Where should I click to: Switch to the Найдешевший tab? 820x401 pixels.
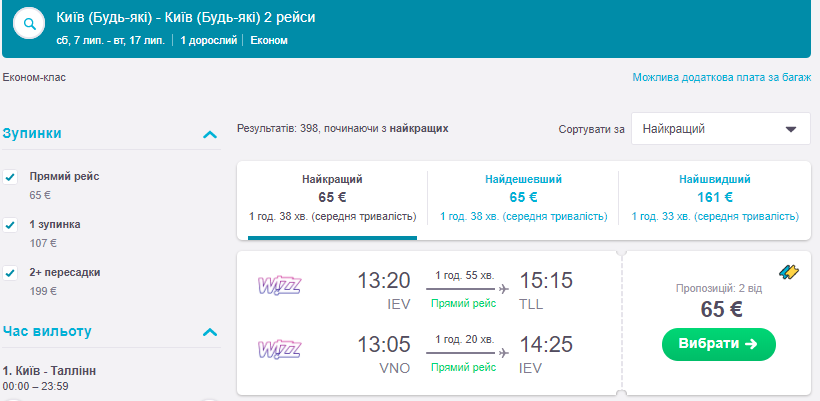[x=523, y=197]
